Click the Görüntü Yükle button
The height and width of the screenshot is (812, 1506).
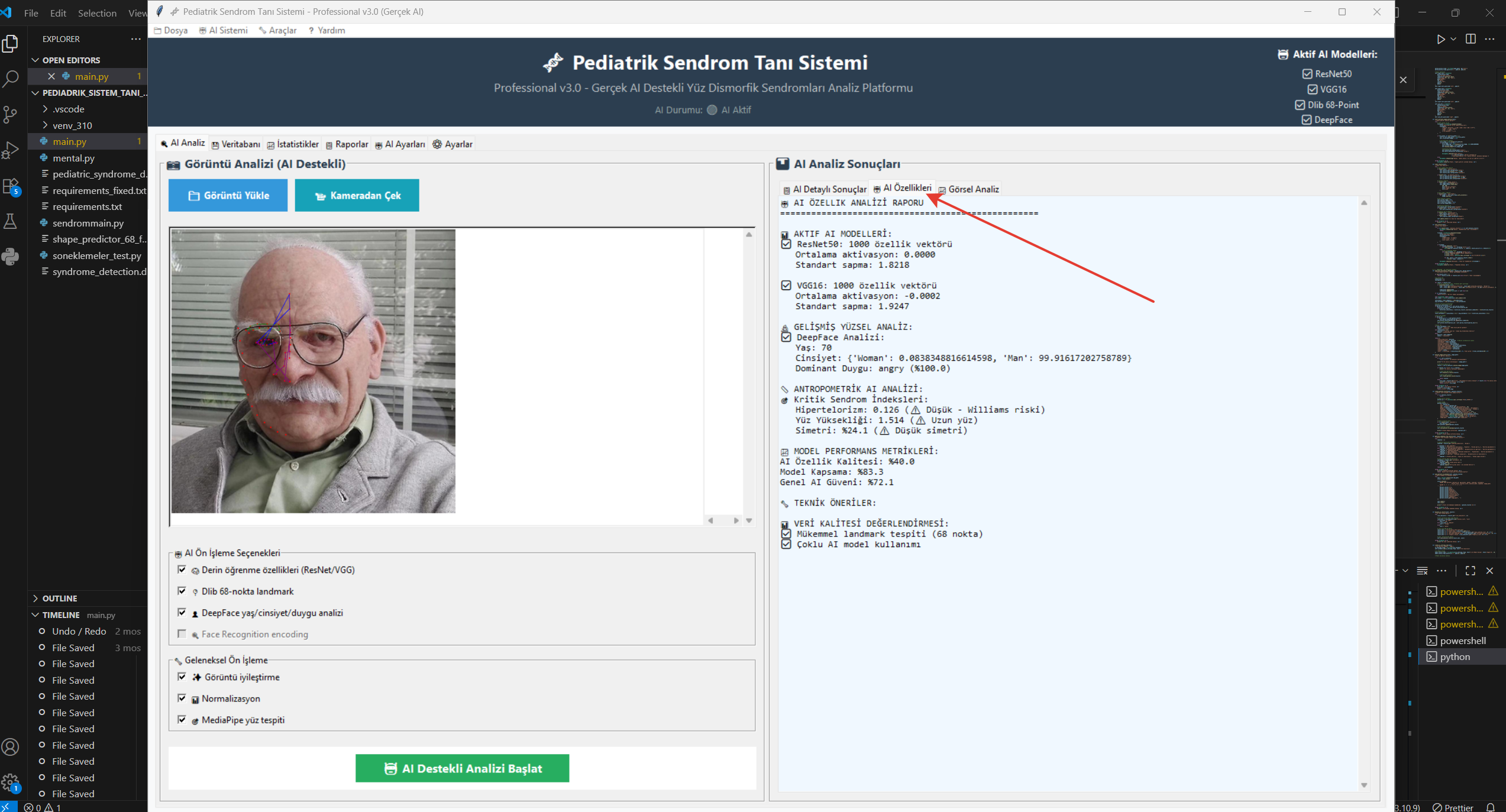pyautogui.click(x=228, y=195)
